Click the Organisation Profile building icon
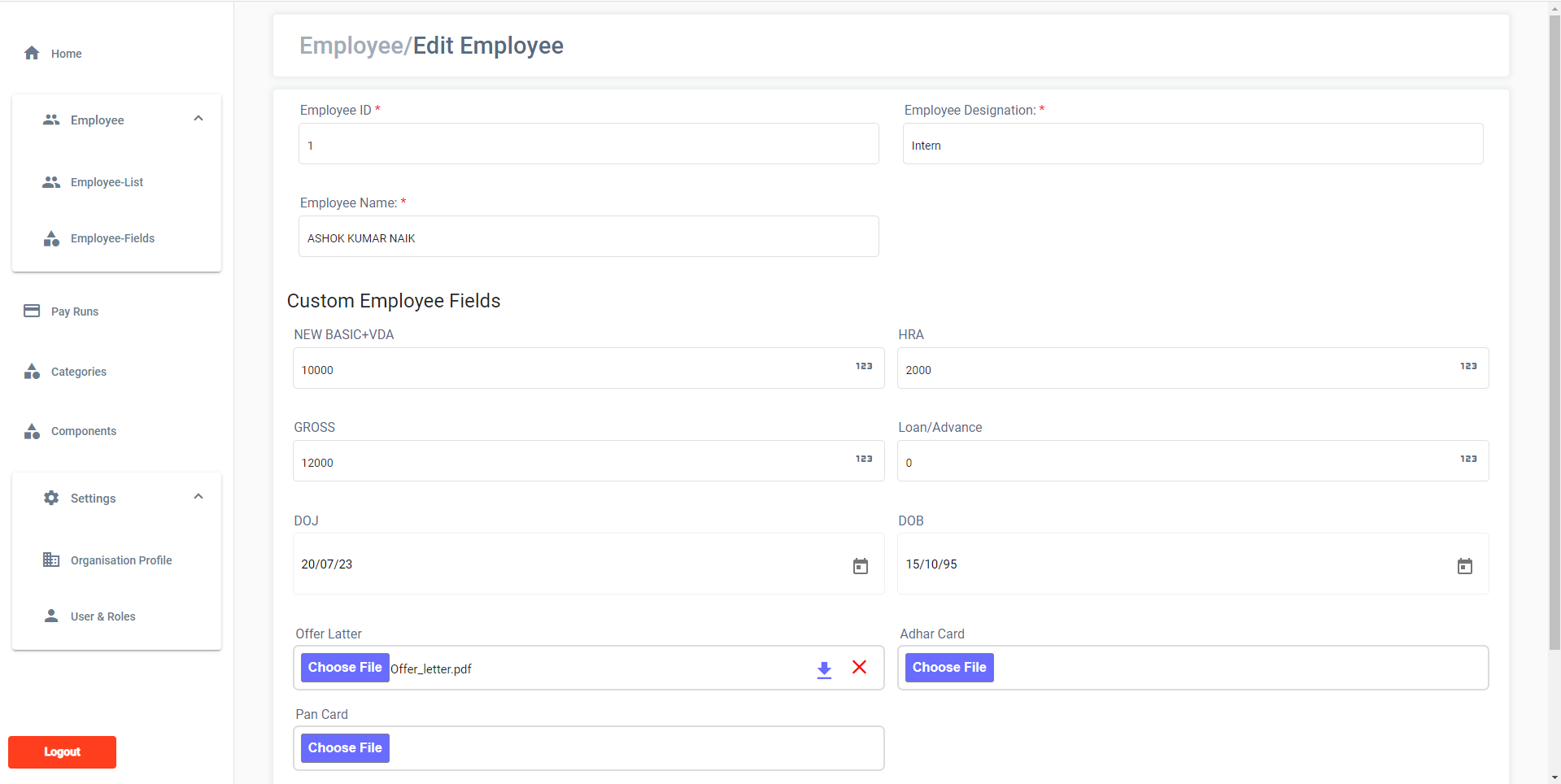This screenshot has height=784, width=1561. point(51,560)
